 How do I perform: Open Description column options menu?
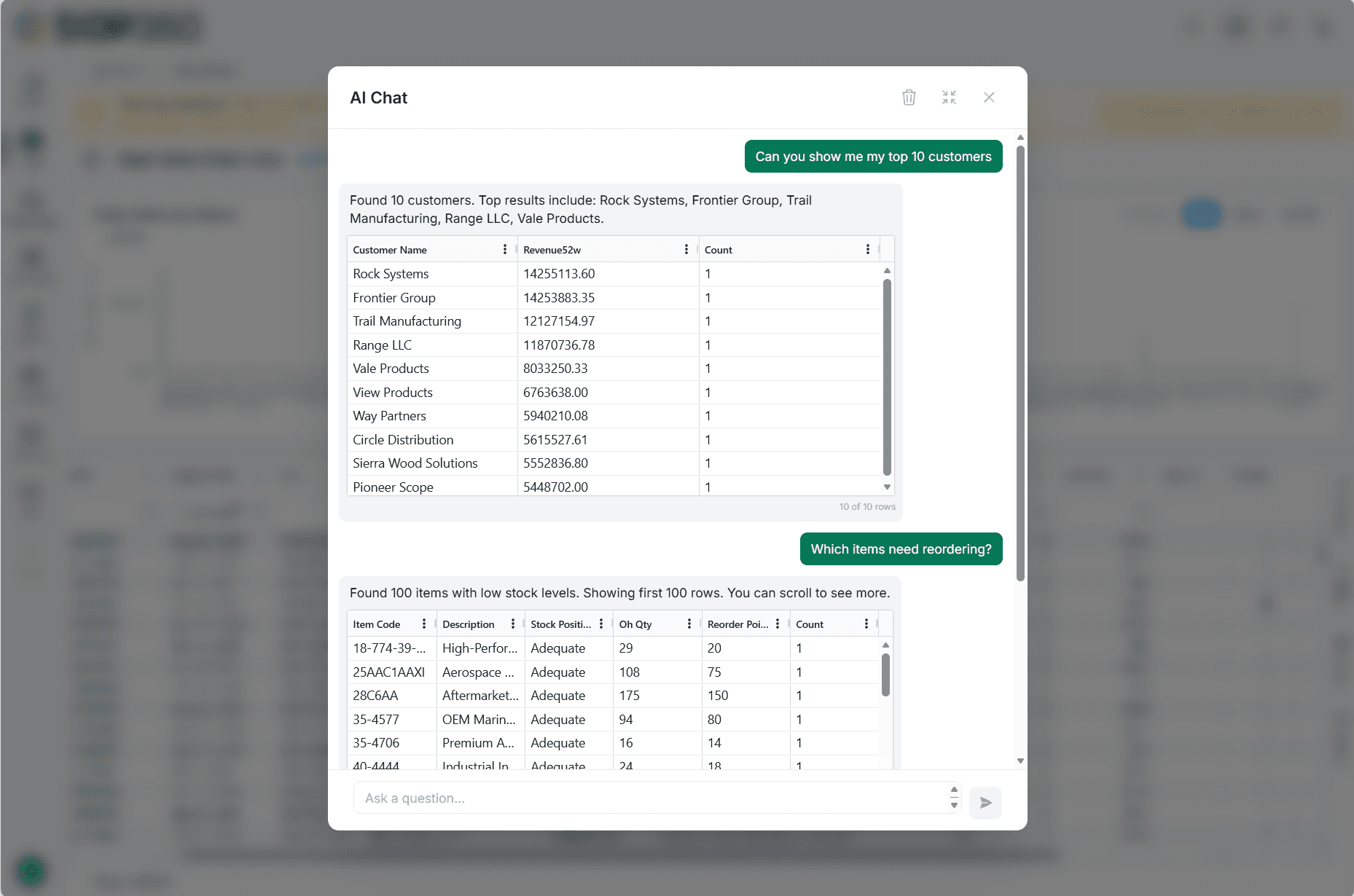pyautogui.click(x=513, y=624)
